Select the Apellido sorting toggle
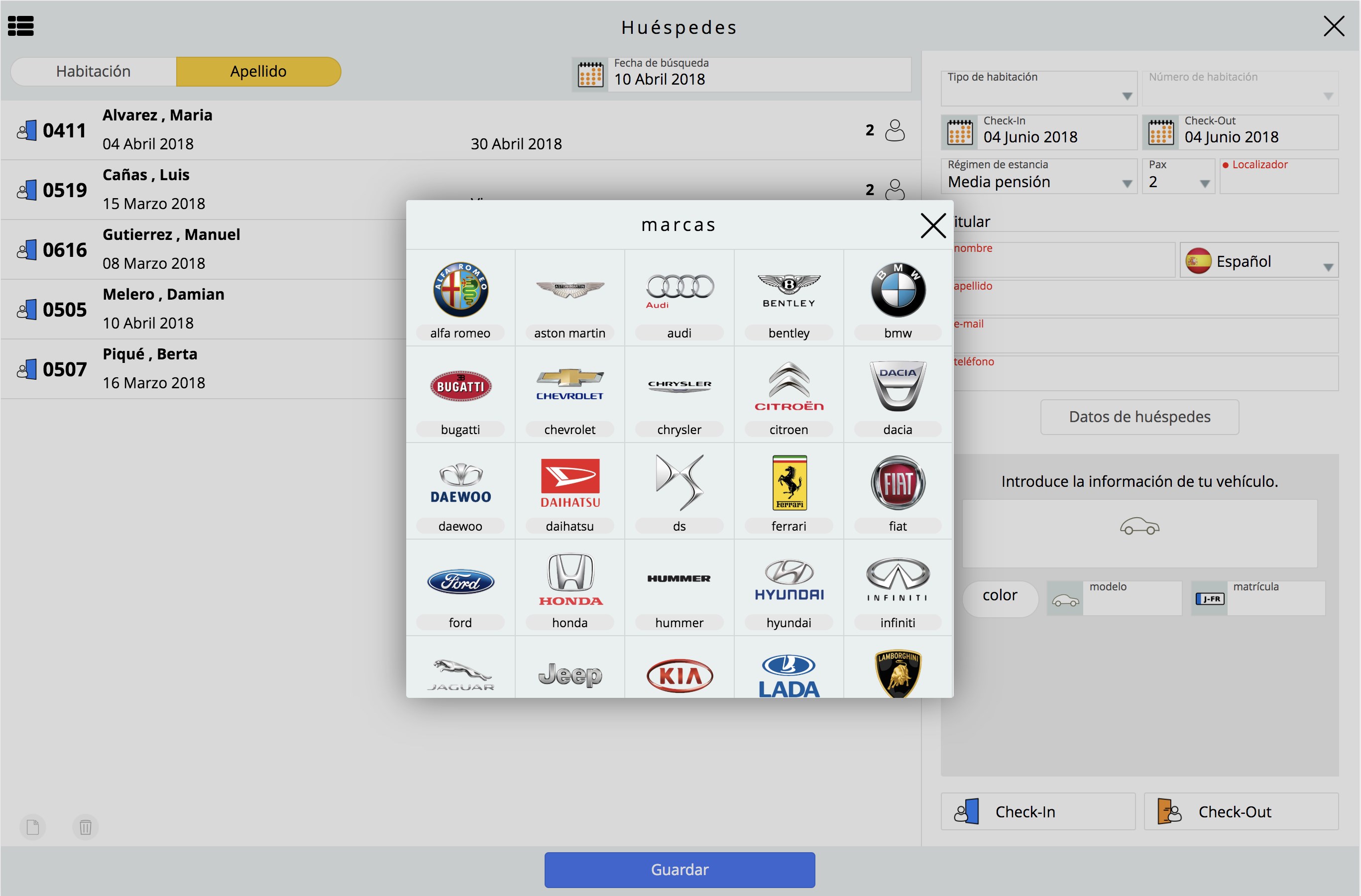The height and width of the screenshot is (896, 1361). (x=258, y=72)
